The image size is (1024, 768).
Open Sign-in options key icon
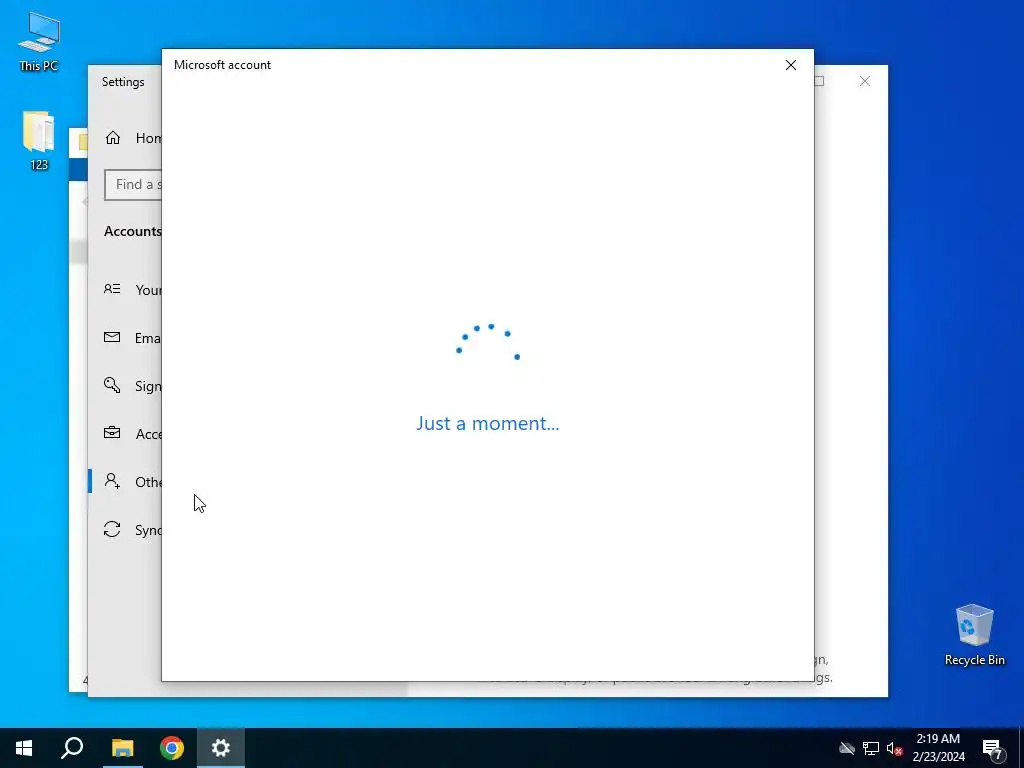click(x=112, y=385)
